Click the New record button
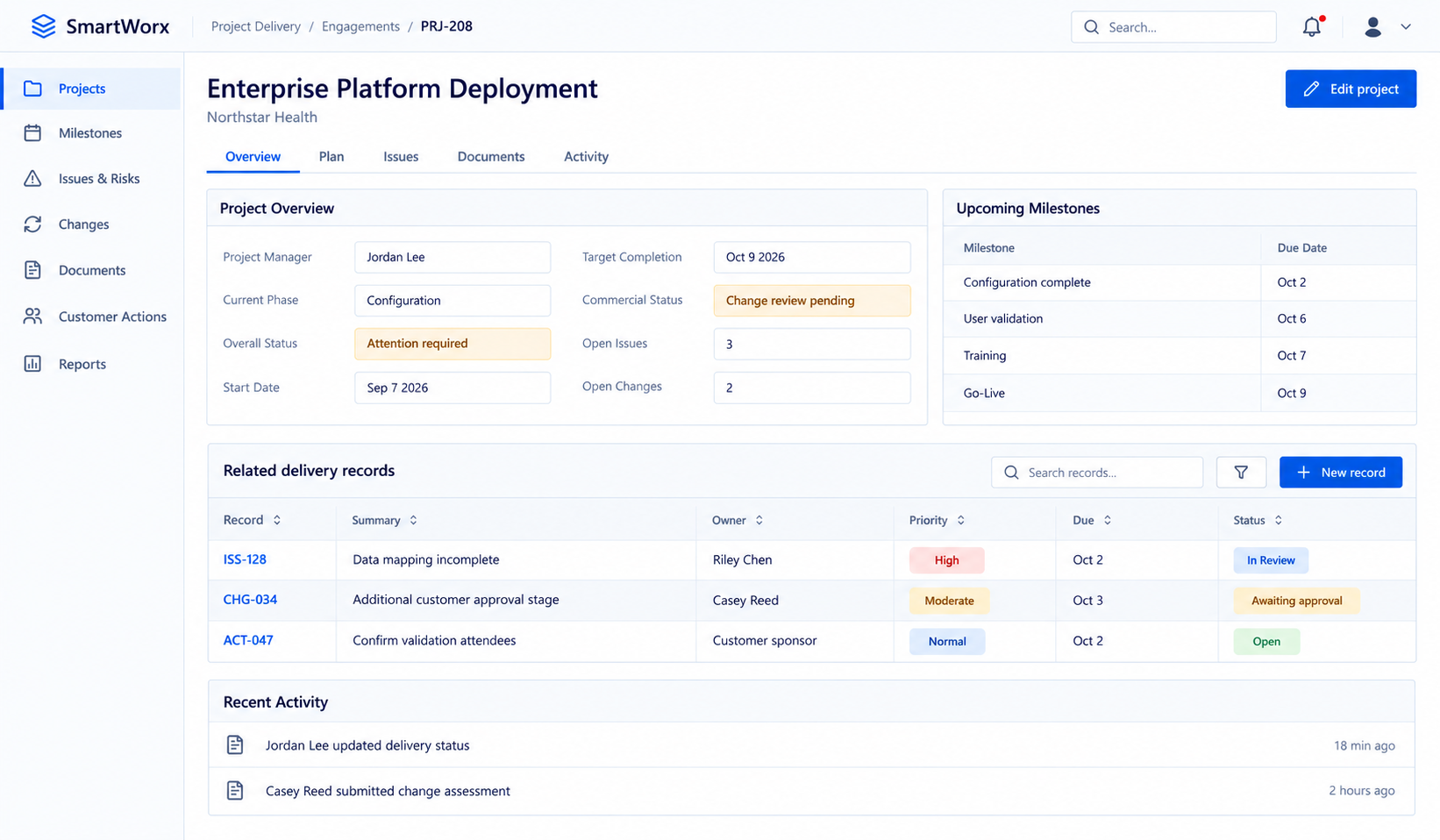The image size is (1440, 840). pos(1341,473)
